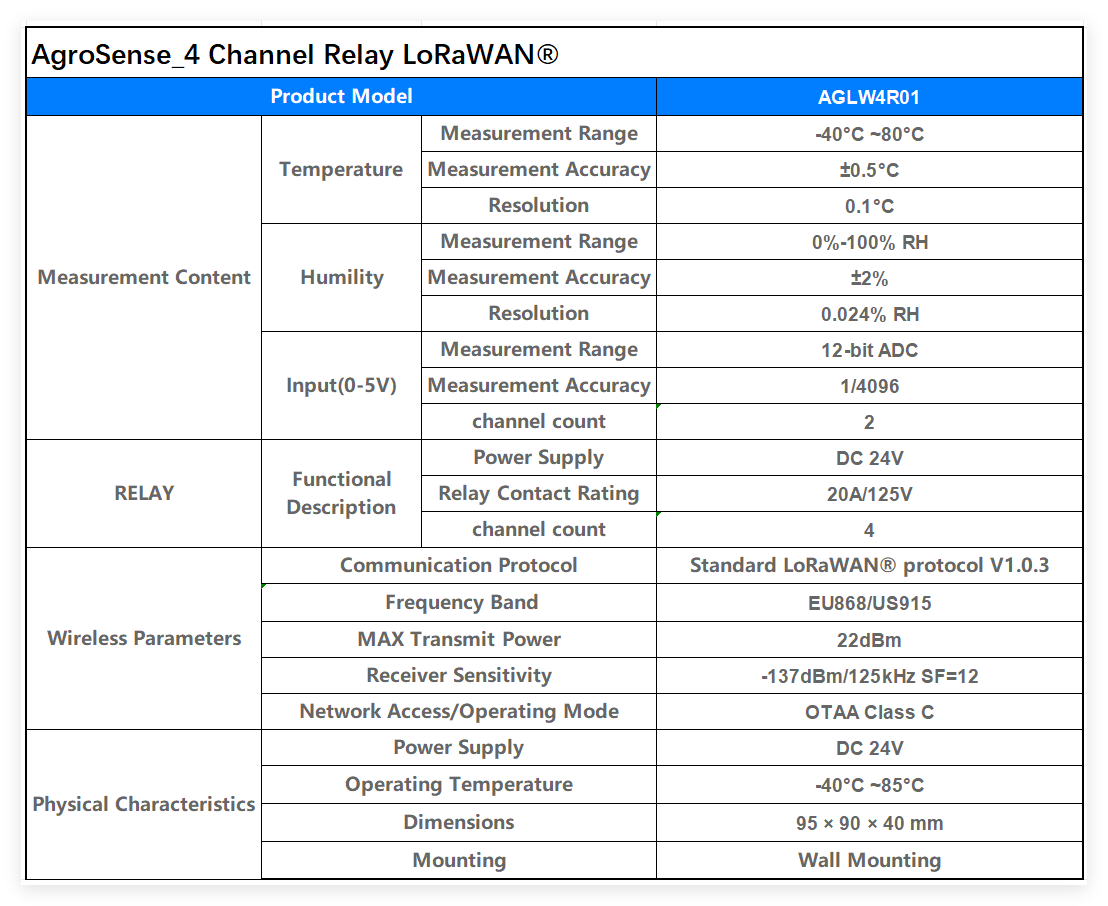This screenshot has width=1108, height=906.
Task: Select the value "-40°C ~85°C"
Action: point(869,785)
